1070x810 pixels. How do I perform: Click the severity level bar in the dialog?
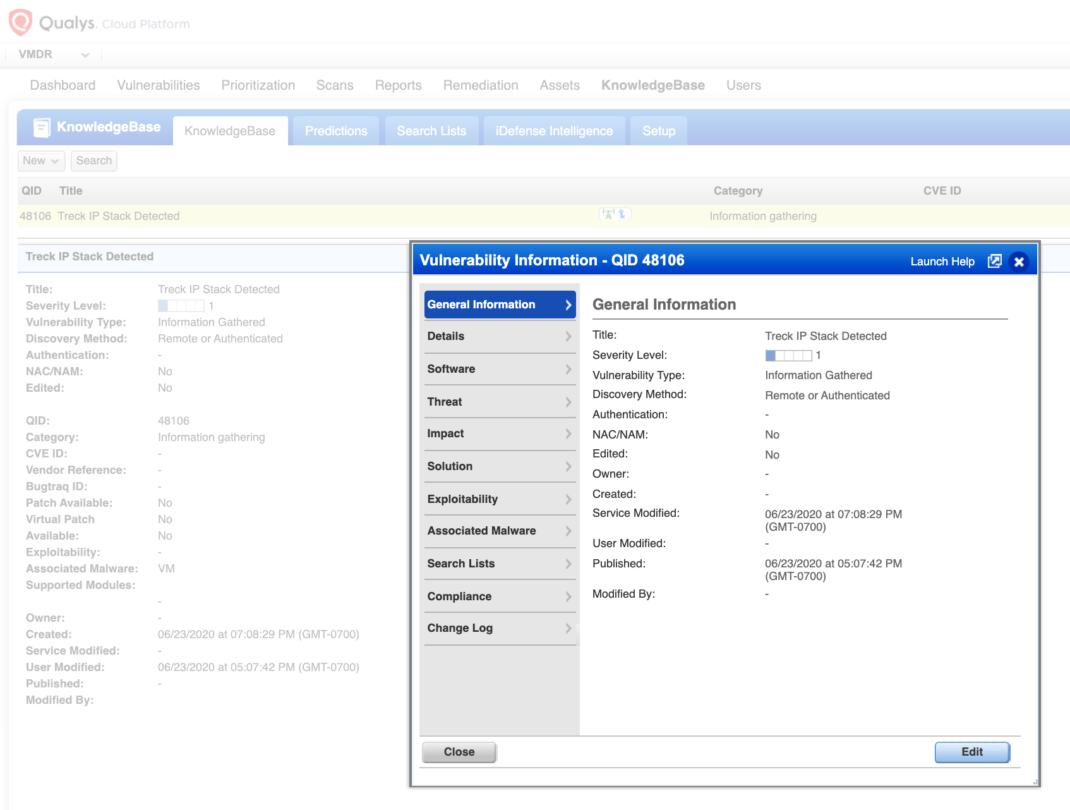click(788, 355)
